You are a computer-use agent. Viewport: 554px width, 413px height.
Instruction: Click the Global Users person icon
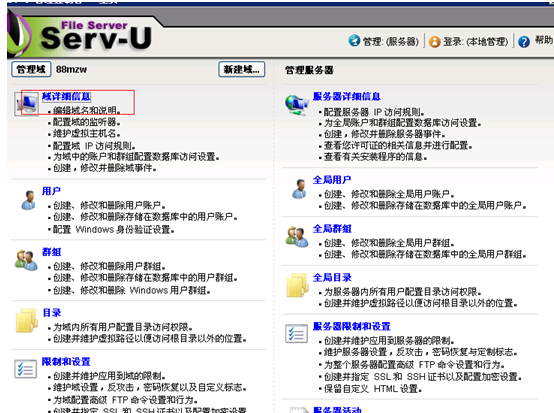point(300,189)
